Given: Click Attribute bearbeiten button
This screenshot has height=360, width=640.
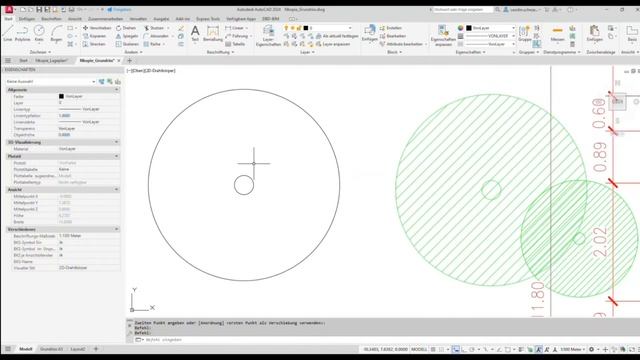Looking at the screenshot, I should pos(401,44).
